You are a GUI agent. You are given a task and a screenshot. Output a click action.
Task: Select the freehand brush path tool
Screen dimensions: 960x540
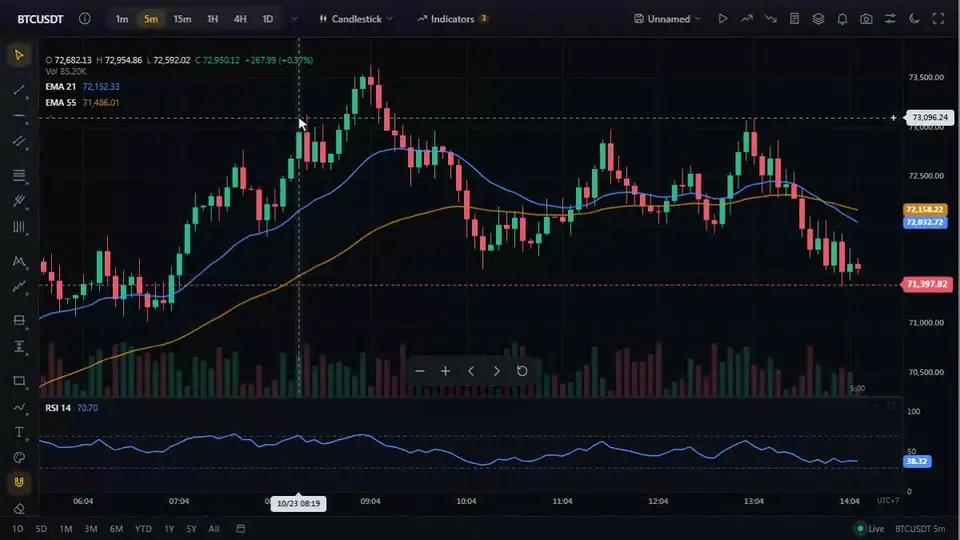(x=19, y=407)
